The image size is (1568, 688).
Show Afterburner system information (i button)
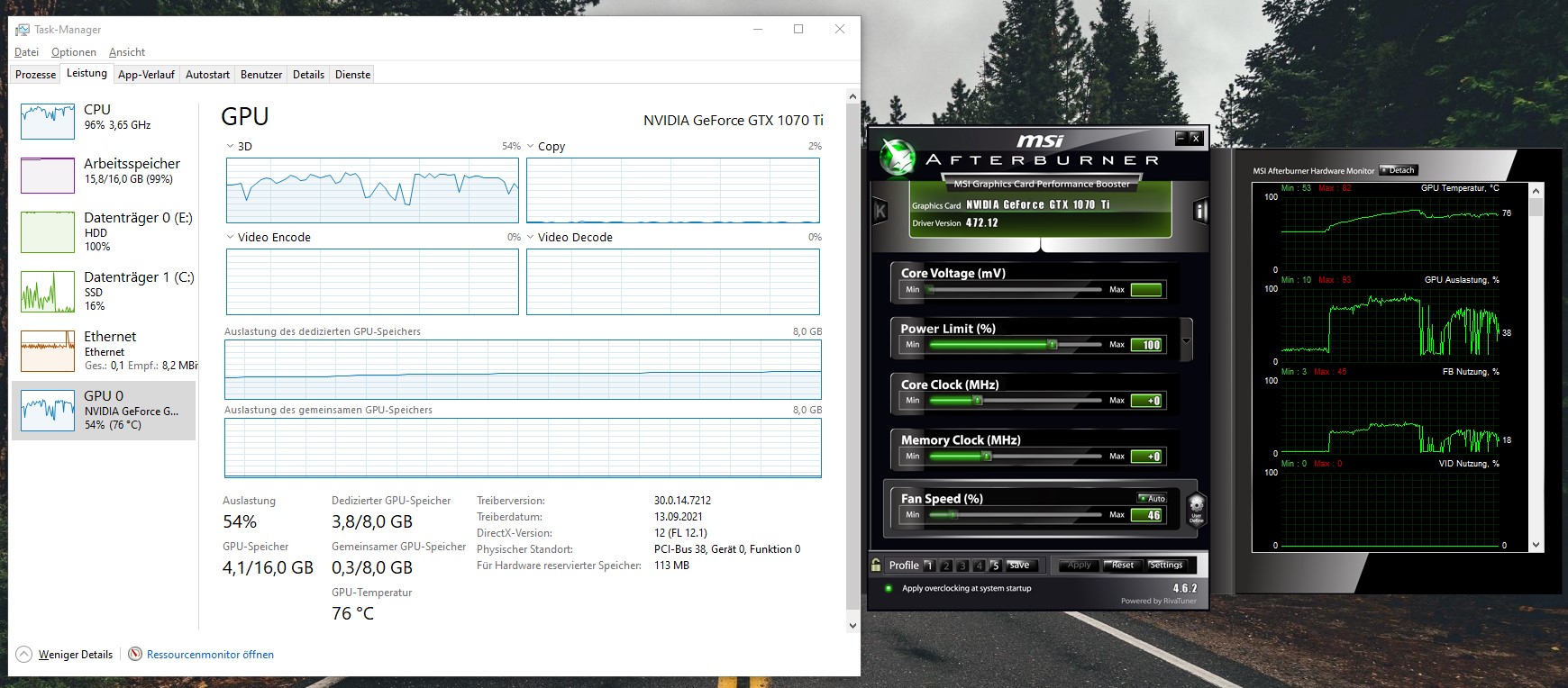pyautogui.click(x=1200, y=212)
